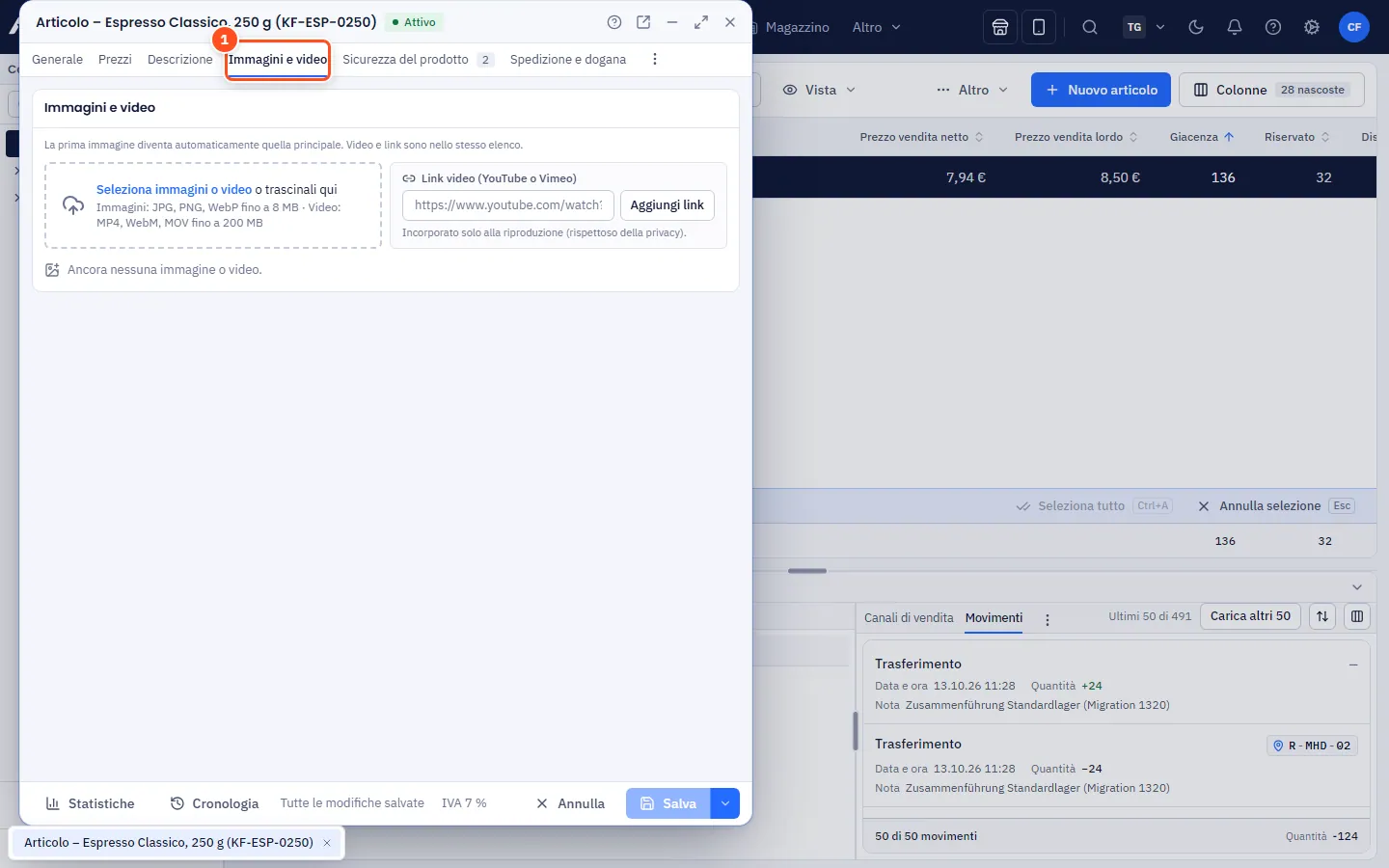Screen dimensions: 1389x868
Task: Switch to Canali di vendita tab
Action: click(x=909, y=617)
